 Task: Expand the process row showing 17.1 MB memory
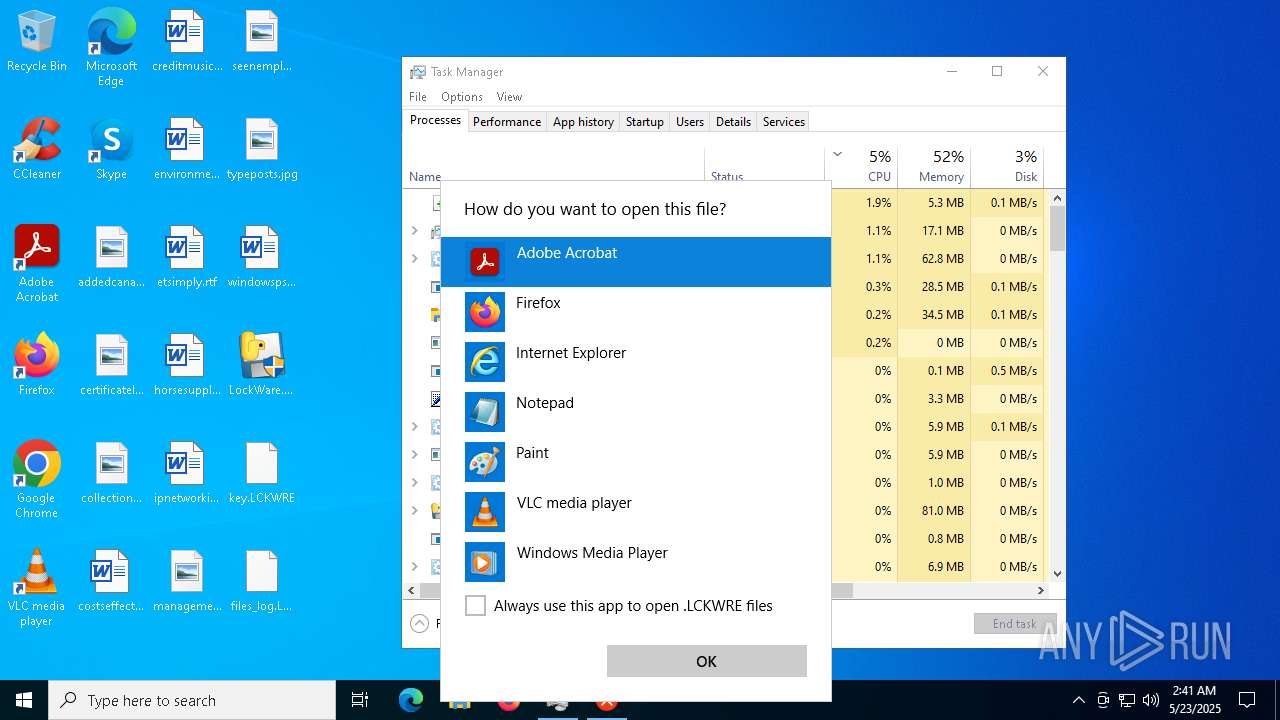point(415,230)
